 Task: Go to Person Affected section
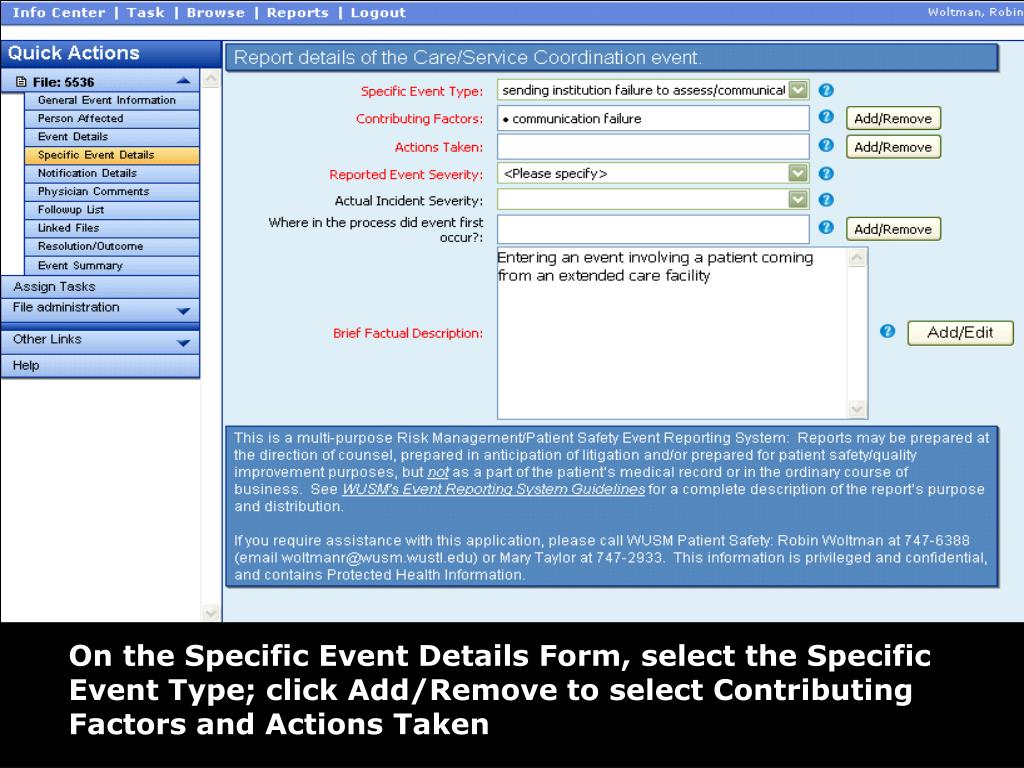tap(112, 118)
